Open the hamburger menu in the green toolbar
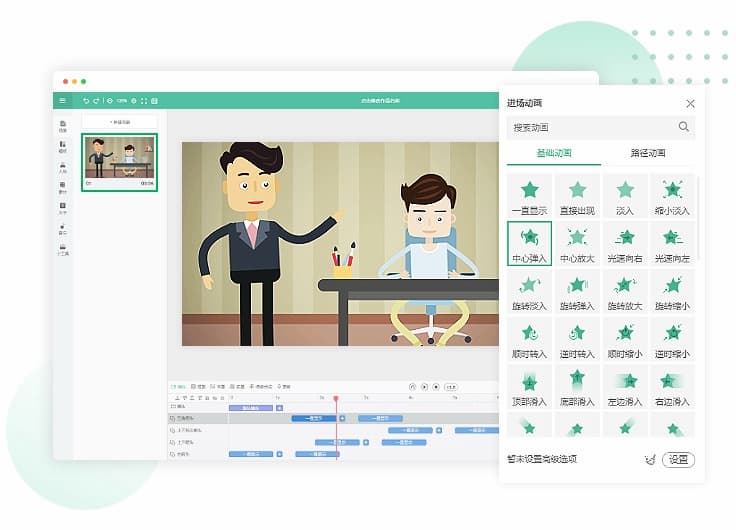Screen dimensions: 736x530 (x=62, y=100)
